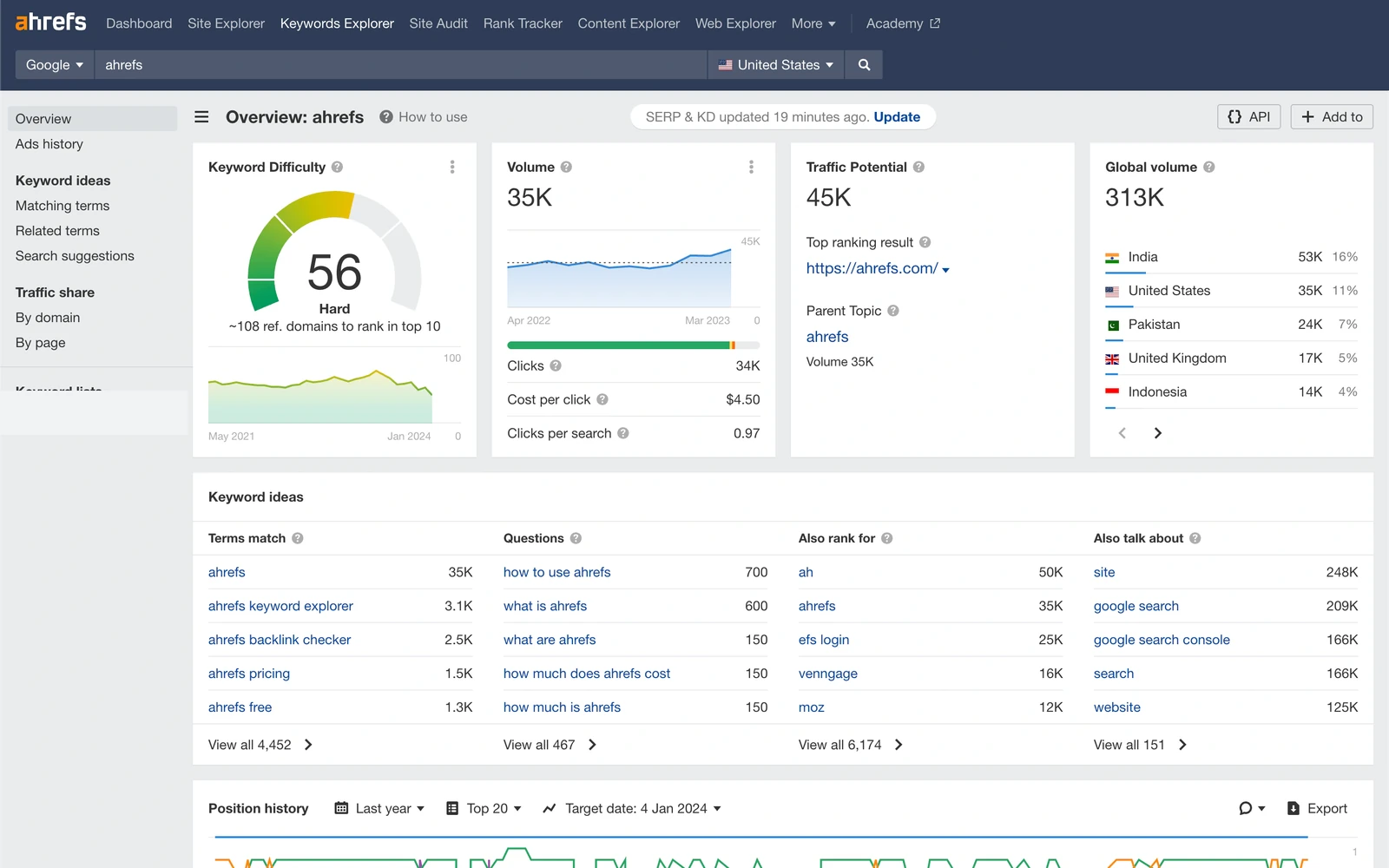Click the Clicks distribution progress bar
The image size is (1389, 868).
point(634,345)
